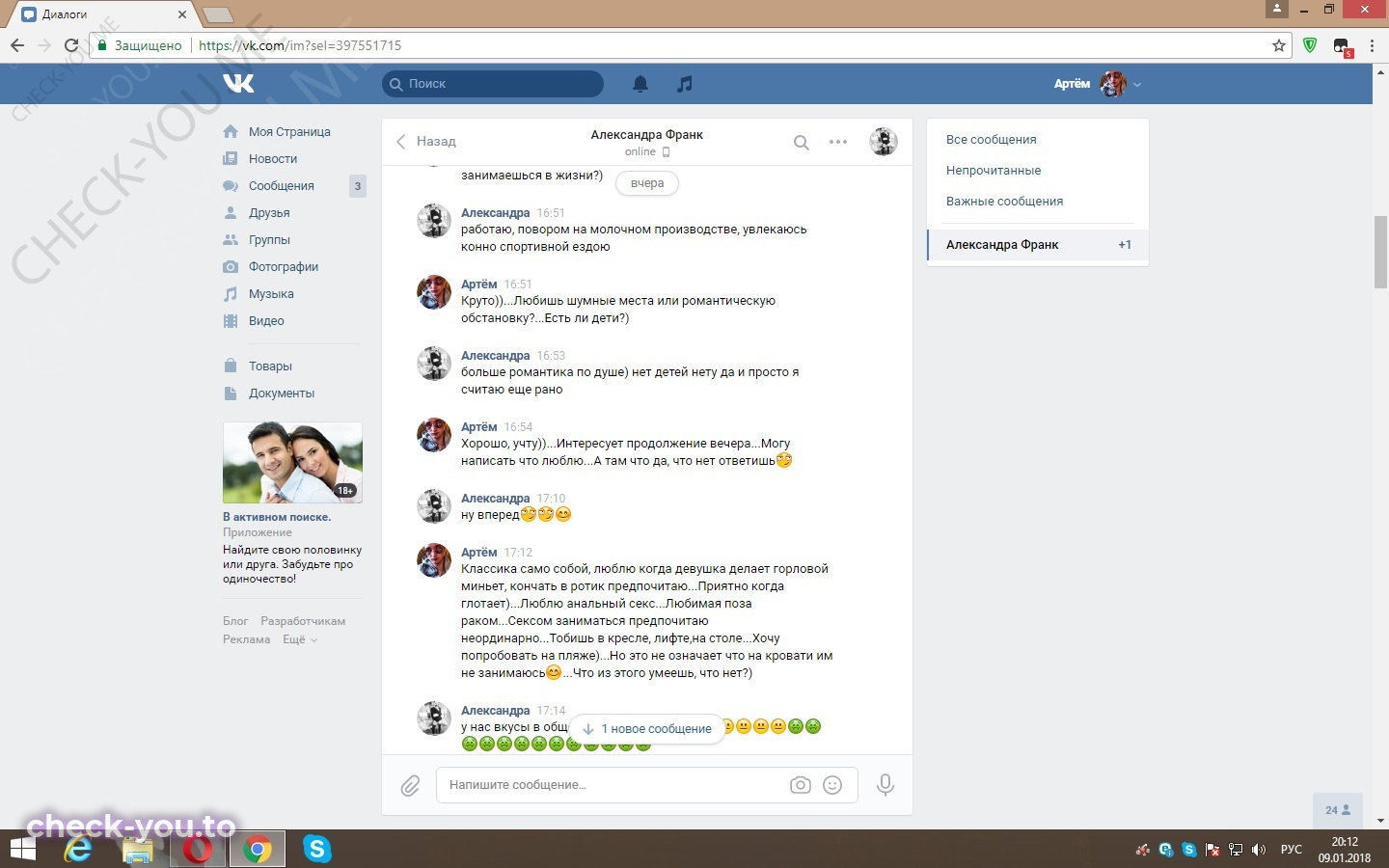
Task: Open Друзья in sidebar
Action: click(x=269, y=213)
